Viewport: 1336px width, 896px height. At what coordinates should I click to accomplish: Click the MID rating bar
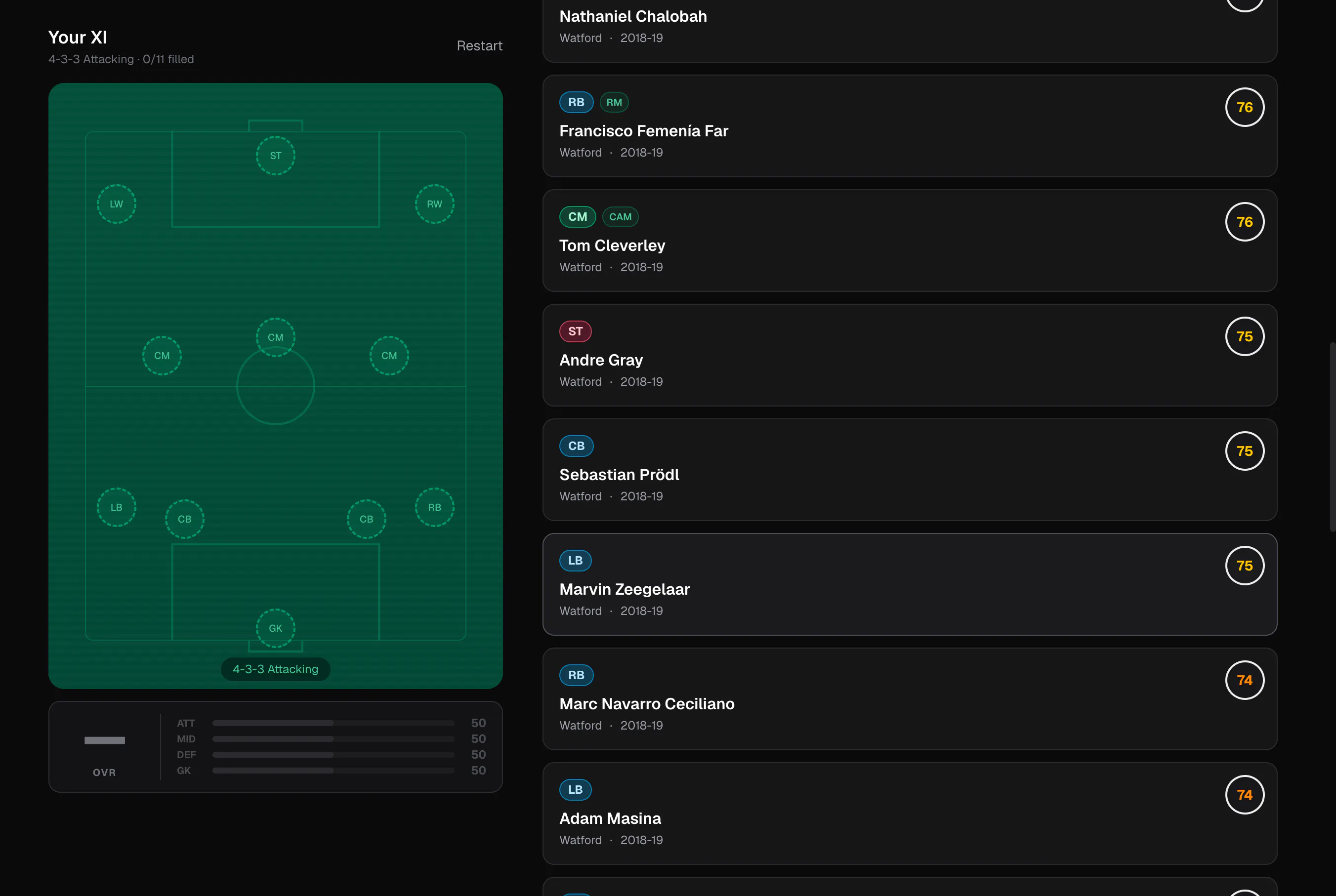pyautogui.click(x=333, y=739)
